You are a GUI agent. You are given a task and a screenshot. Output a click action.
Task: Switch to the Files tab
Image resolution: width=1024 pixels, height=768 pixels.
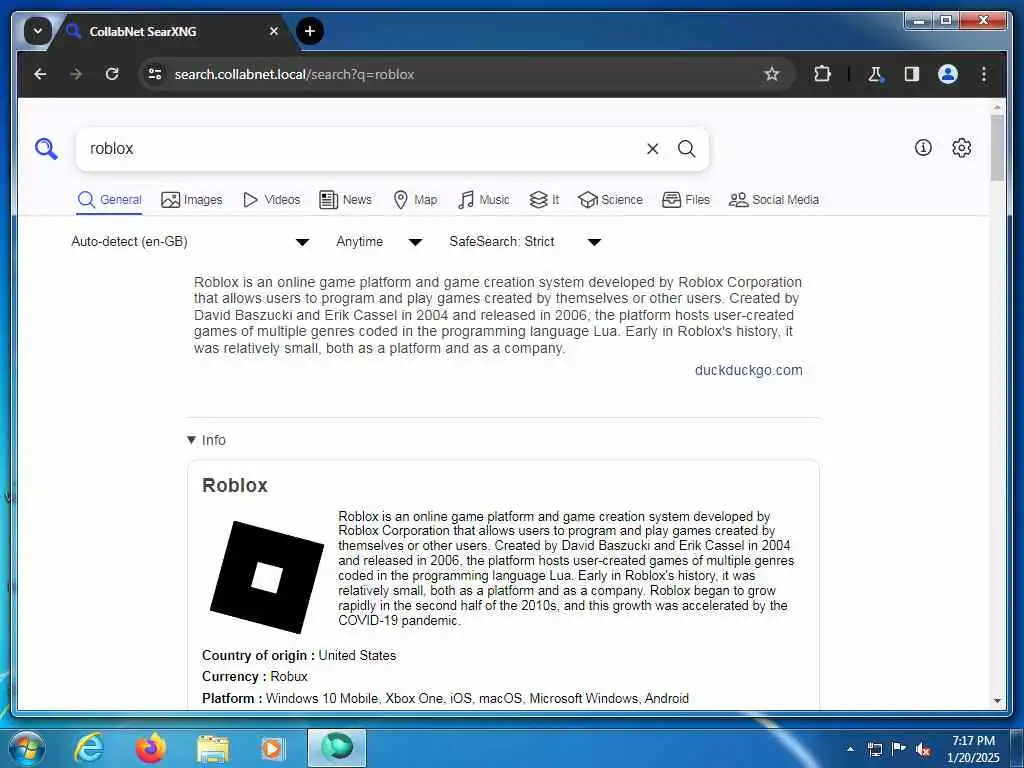[686, 200]
